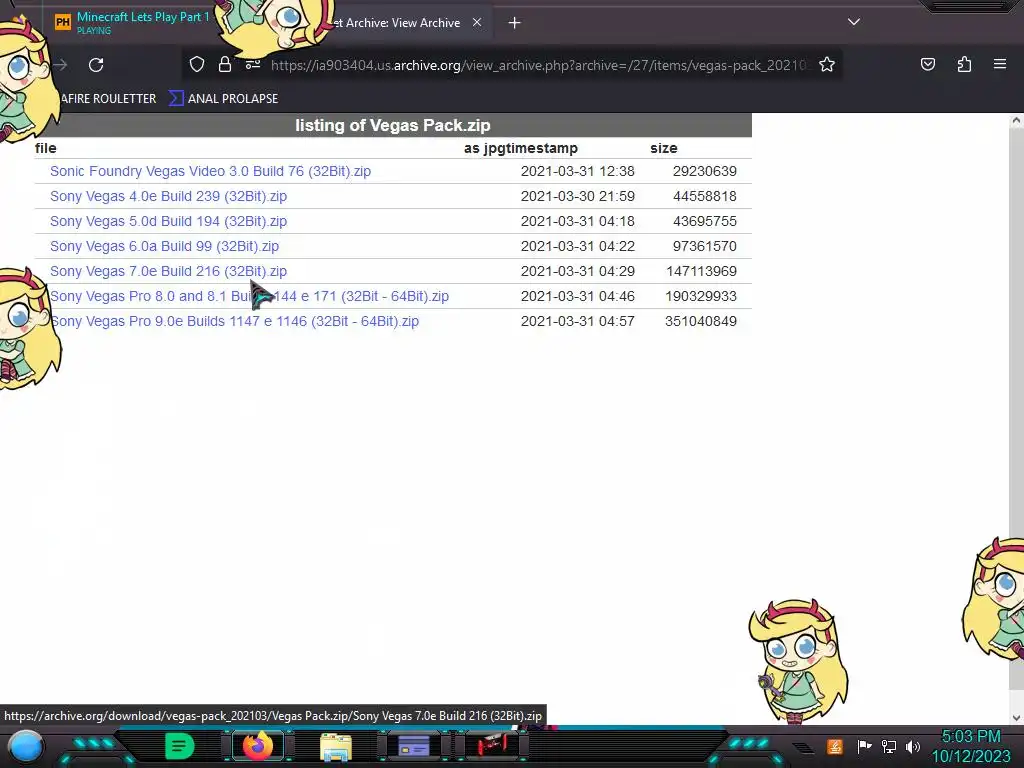Open a new tab with plus button
This screenshot has width=1024, height=768.
click(x=515, y=23)
